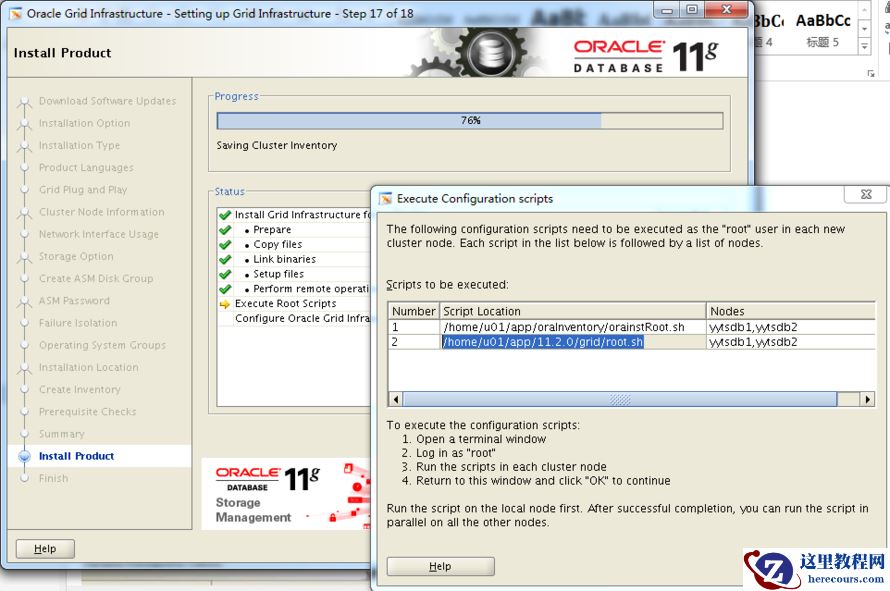Click Word styles gallery scroll-down arrow
The height and width of the screenshot is (591, 890).
coord(864,28)
